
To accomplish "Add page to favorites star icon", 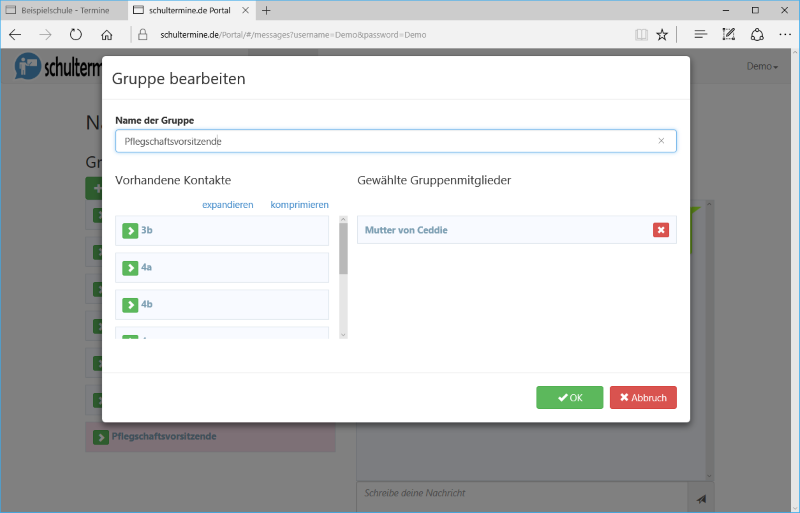I will [x=662, y=35].
